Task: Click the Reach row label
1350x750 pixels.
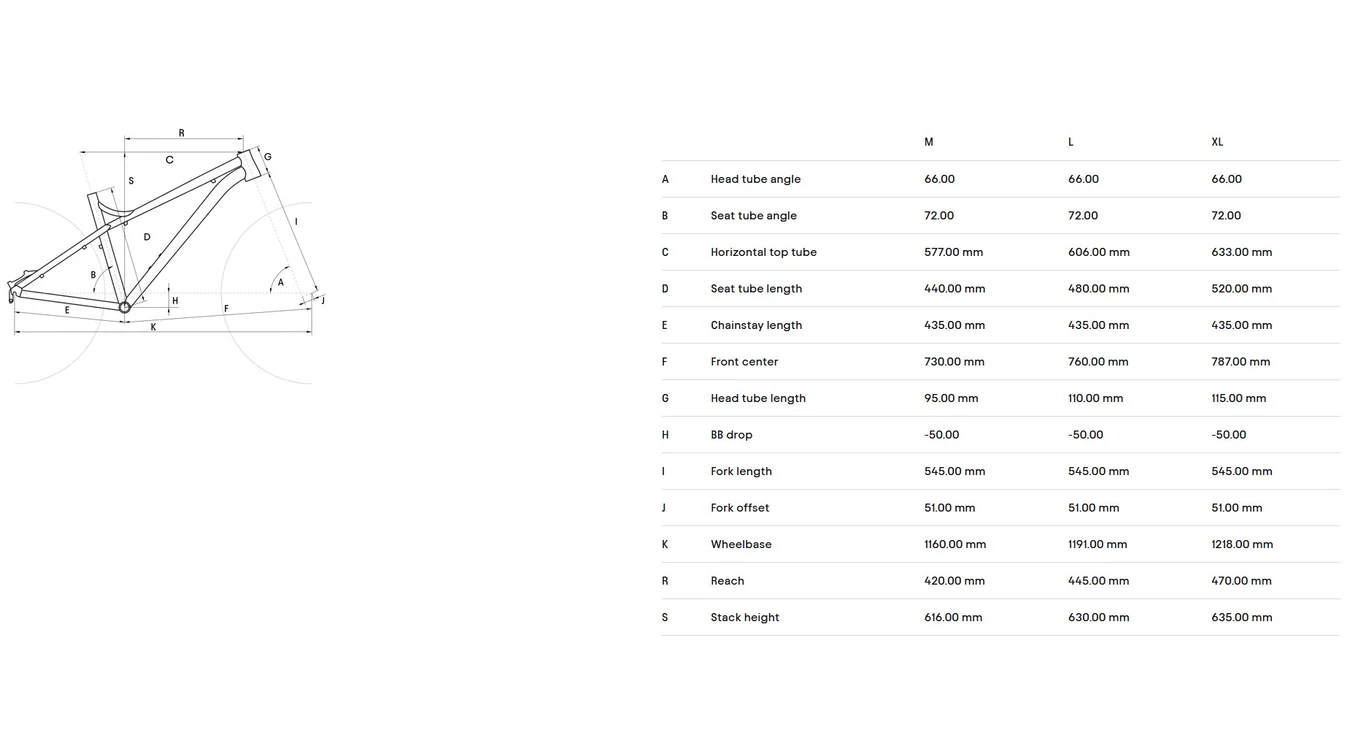Action: pyautogui.click(x=727, y=581)
